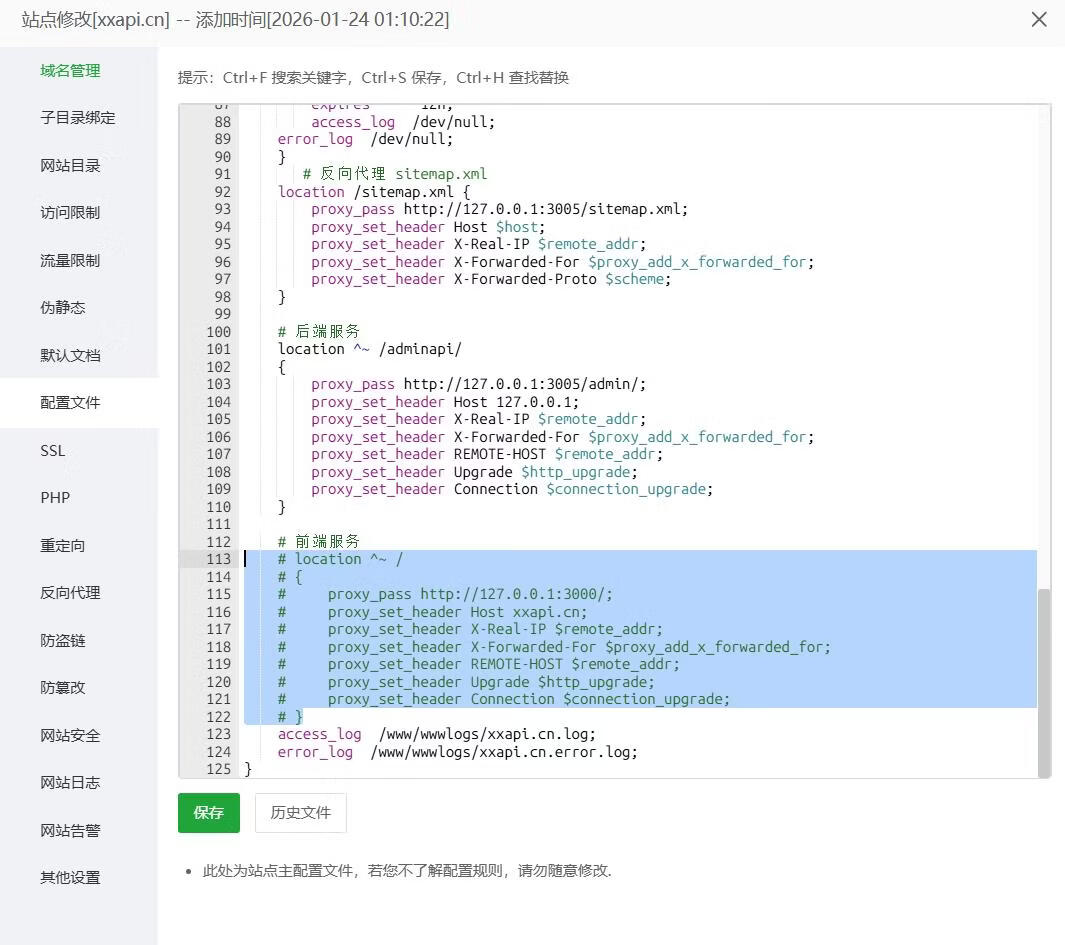Switch to the PHP tab
1065x945 pixels.
coord(55,498)
